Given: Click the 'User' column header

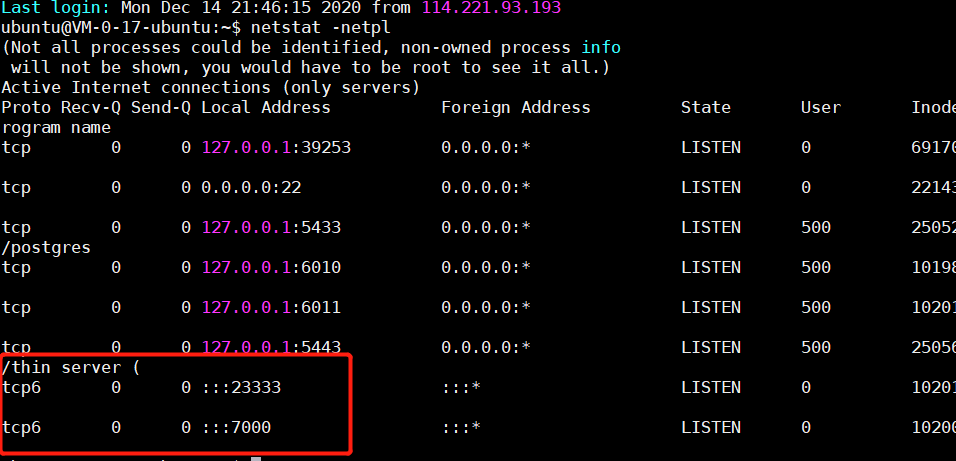Looking at the screenshot, I should (821, 108).
